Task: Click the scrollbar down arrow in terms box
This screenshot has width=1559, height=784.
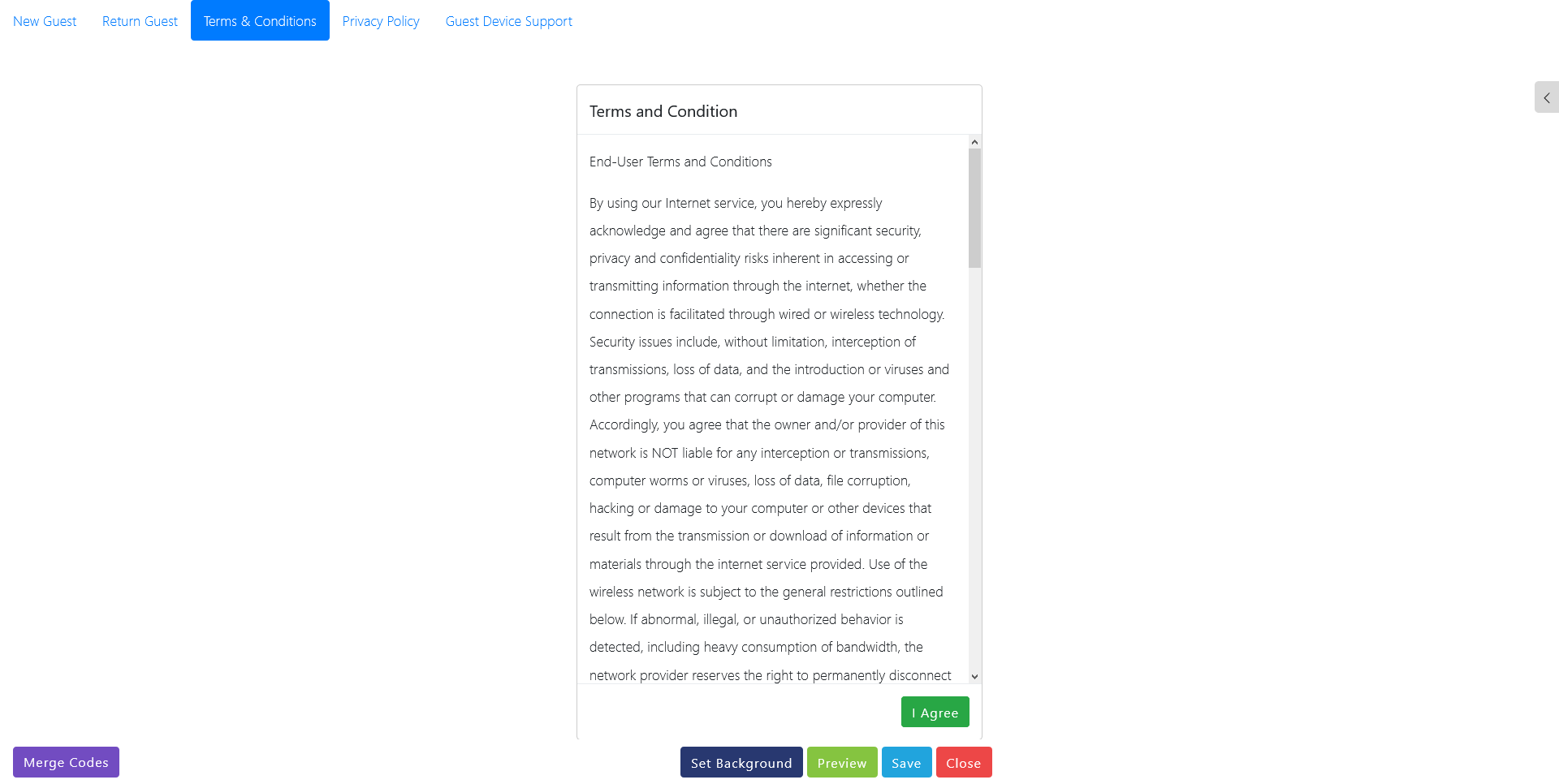Action: [x=974, y=676]
